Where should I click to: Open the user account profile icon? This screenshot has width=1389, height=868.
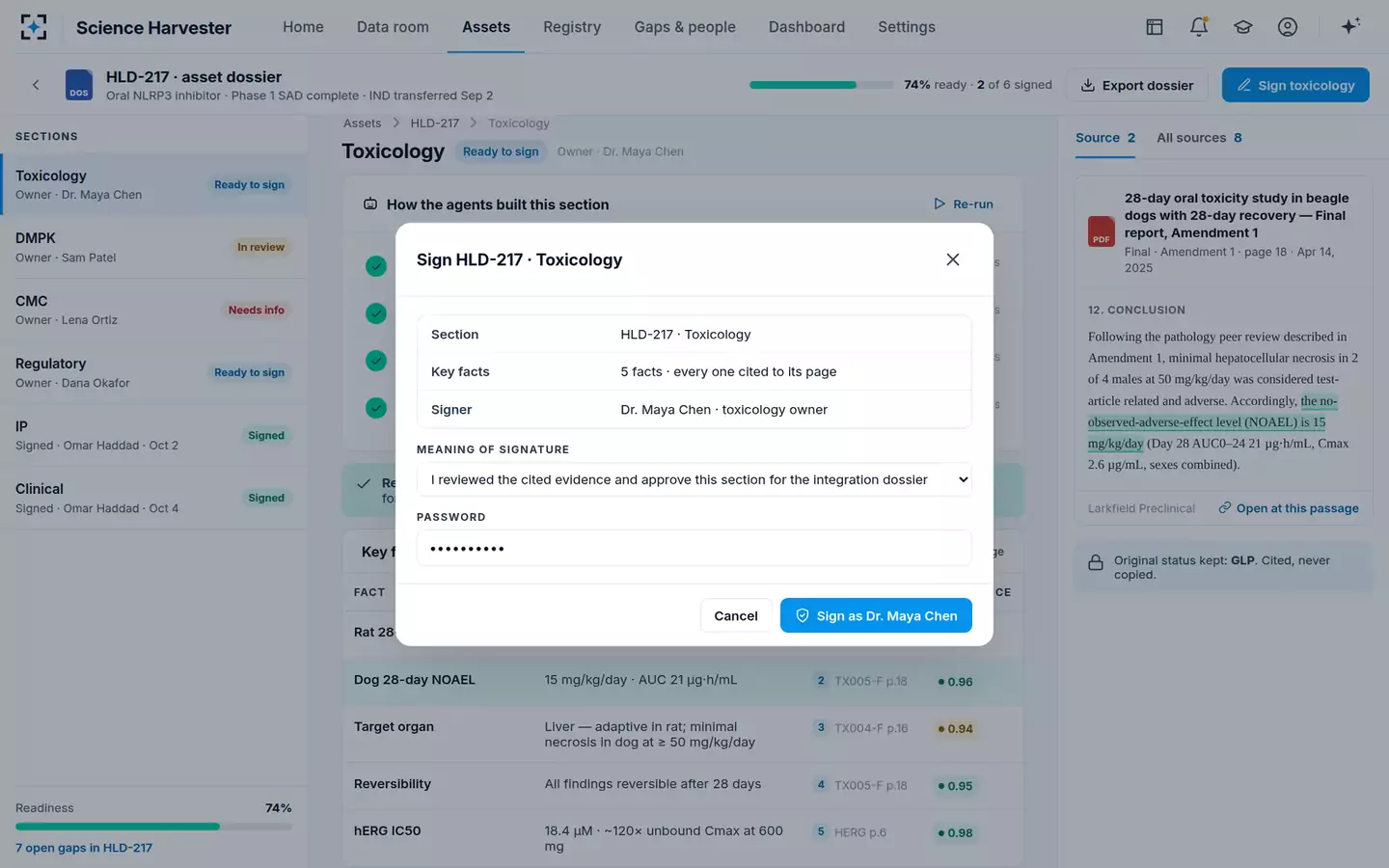tap(1288, 27)
